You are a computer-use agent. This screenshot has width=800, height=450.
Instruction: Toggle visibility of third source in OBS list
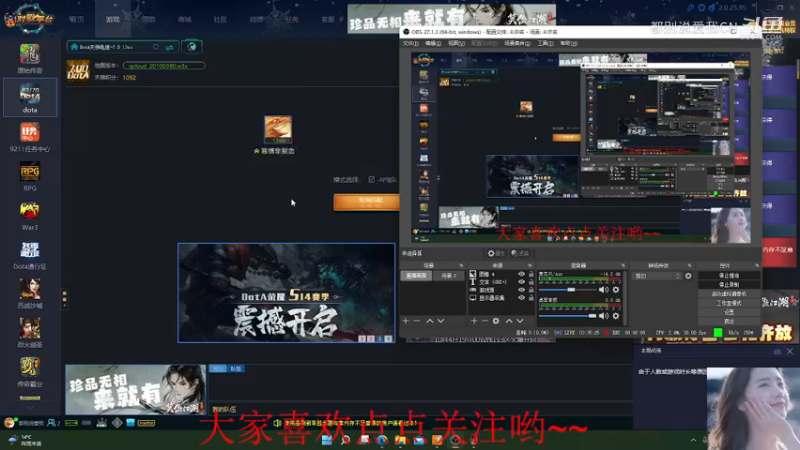521,290
